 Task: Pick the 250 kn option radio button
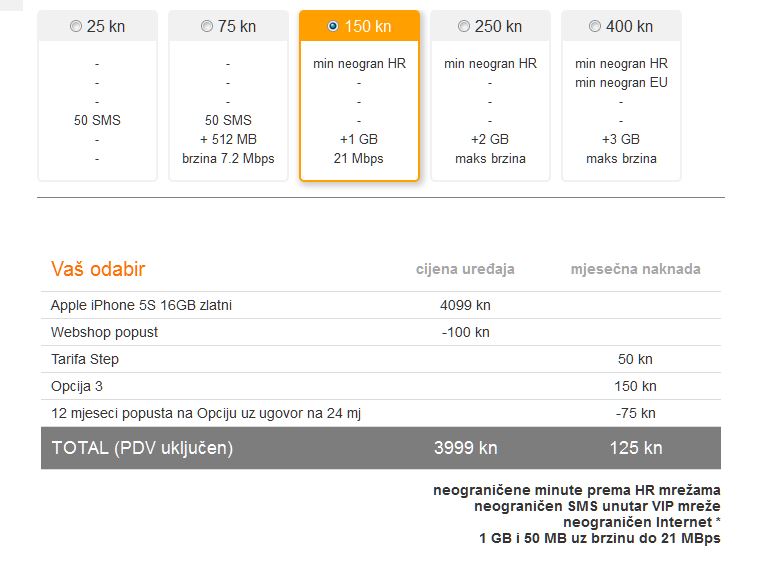click(x=463, y=26)
